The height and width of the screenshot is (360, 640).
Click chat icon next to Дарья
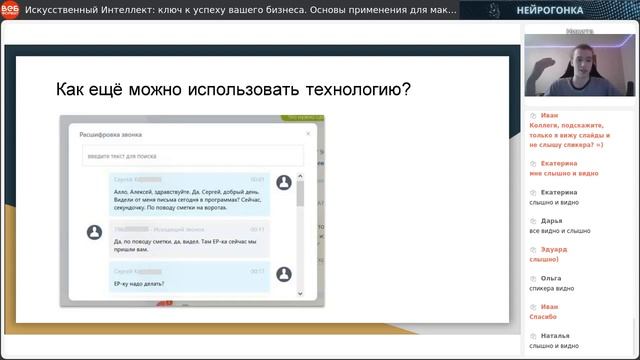533,221
